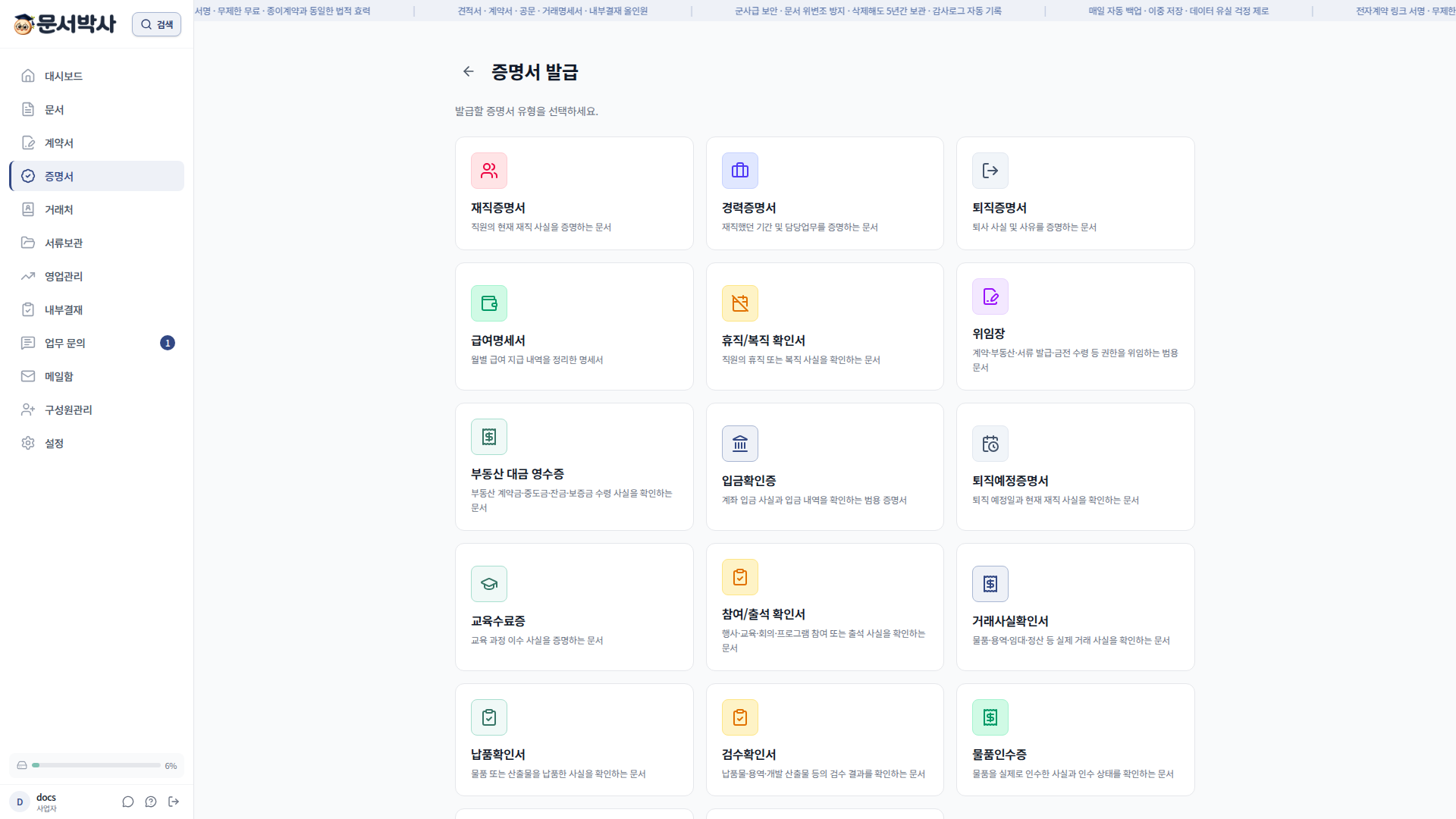1456x819 pixels.
Task: Click the 구성원관리 user-plus icon
Action: tap(28, 409)
